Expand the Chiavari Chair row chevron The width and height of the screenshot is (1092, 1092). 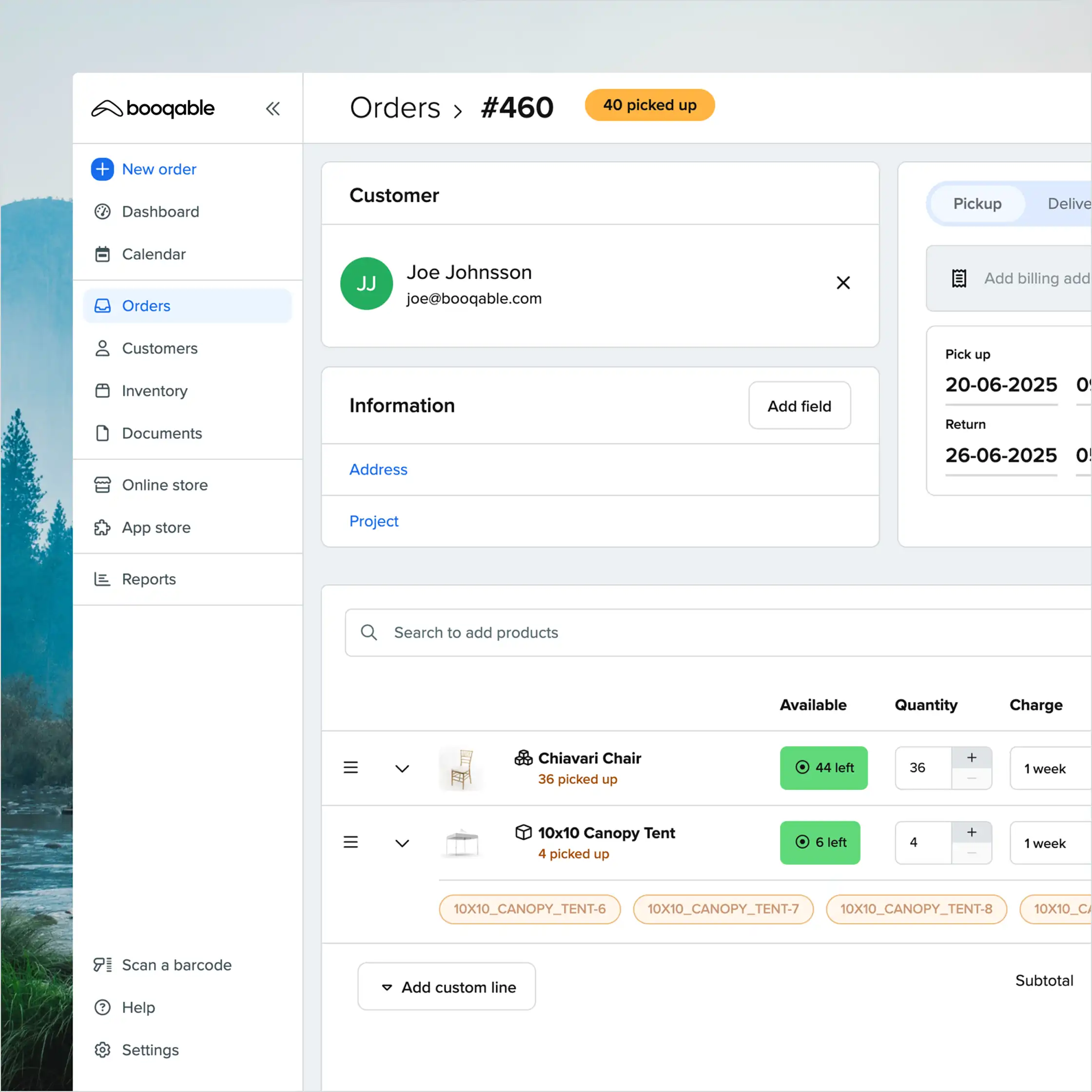click(x=403, y=768)
